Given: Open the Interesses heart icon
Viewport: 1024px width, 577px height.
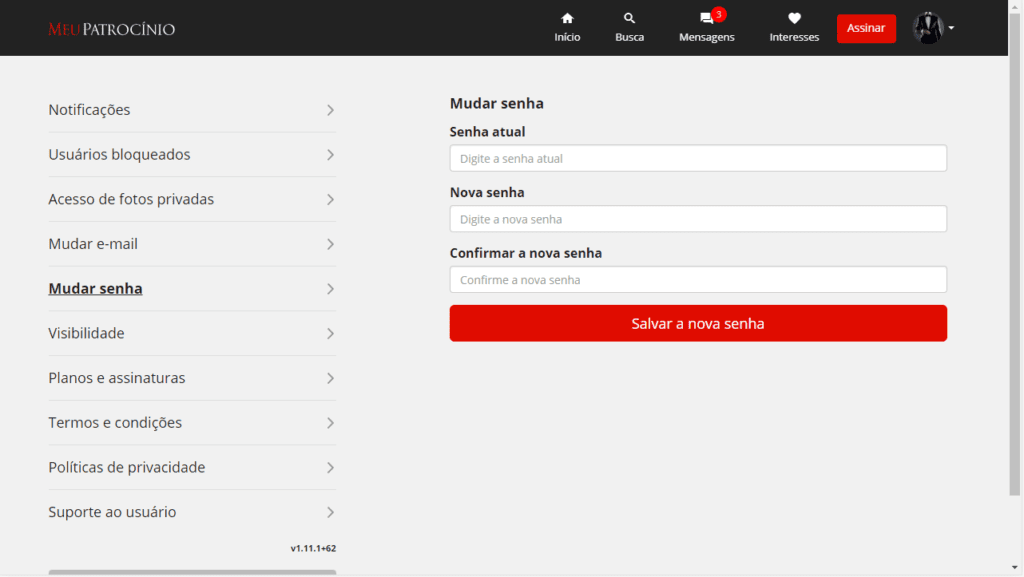Looking at the screenshot, I should (x=794, y=18).
